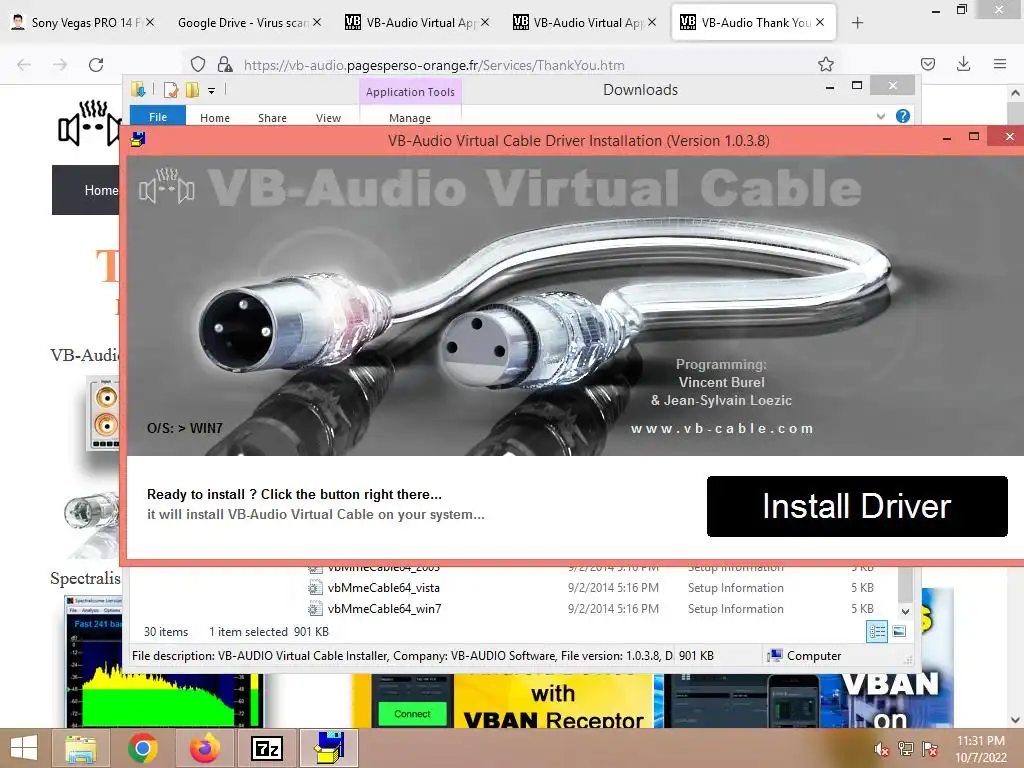1024x768 pixels.
Task: Click the padlock site security icon
Action: pyautogui.click(x=225, y=64)
